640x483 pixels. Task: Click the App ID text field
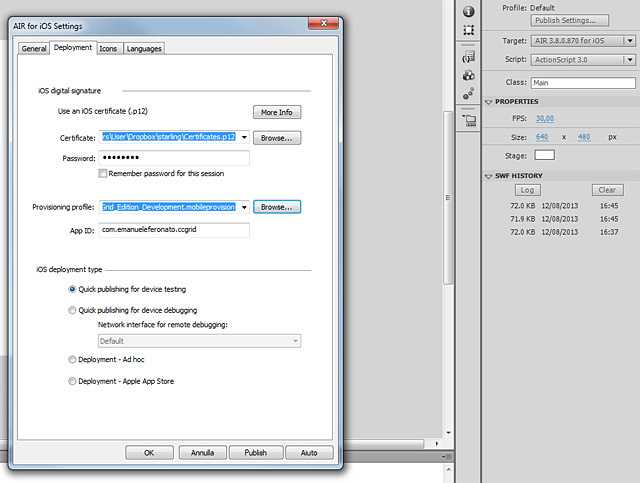tap(174, 230)
